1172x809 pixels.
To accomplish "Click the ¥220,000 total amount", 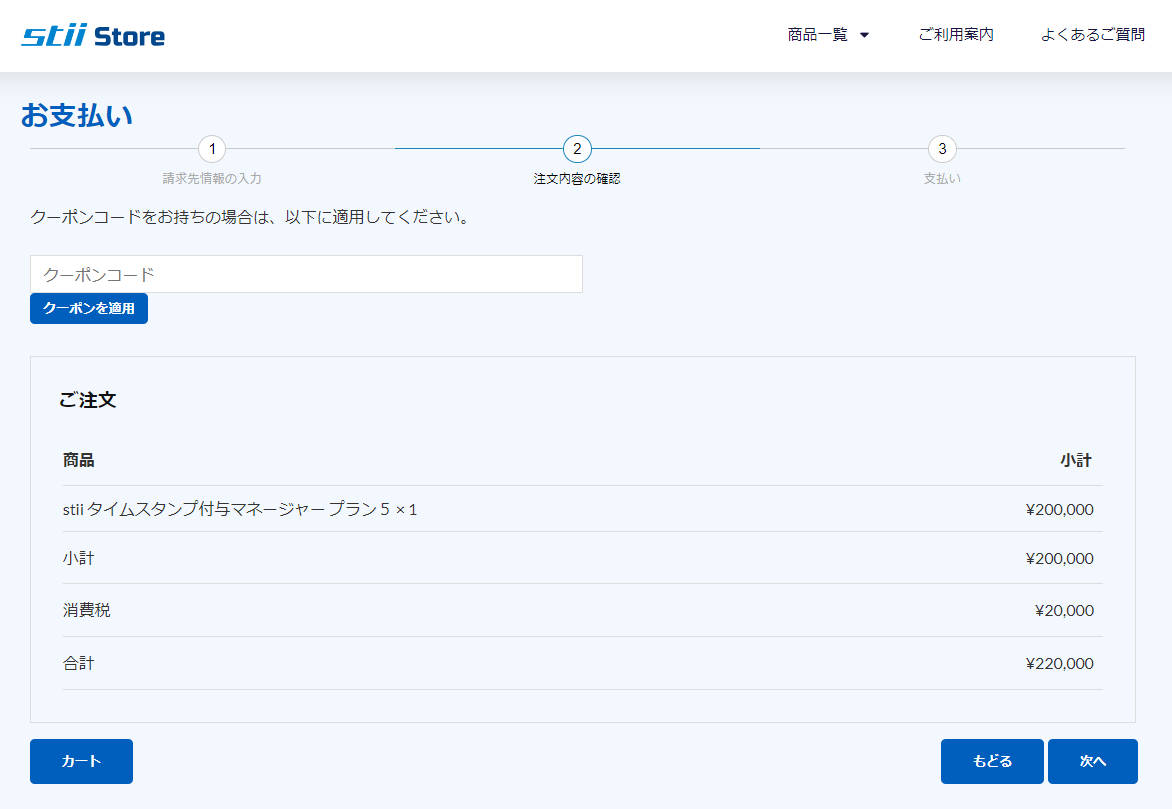I will coord(1059,664).
